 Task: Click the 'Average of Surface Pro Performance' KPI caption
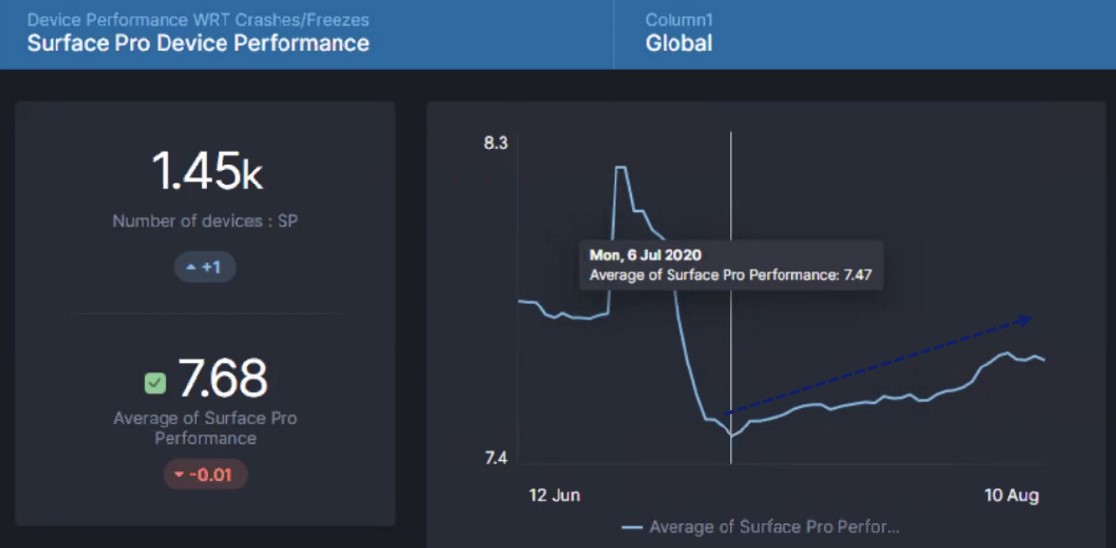click(205, 428)
